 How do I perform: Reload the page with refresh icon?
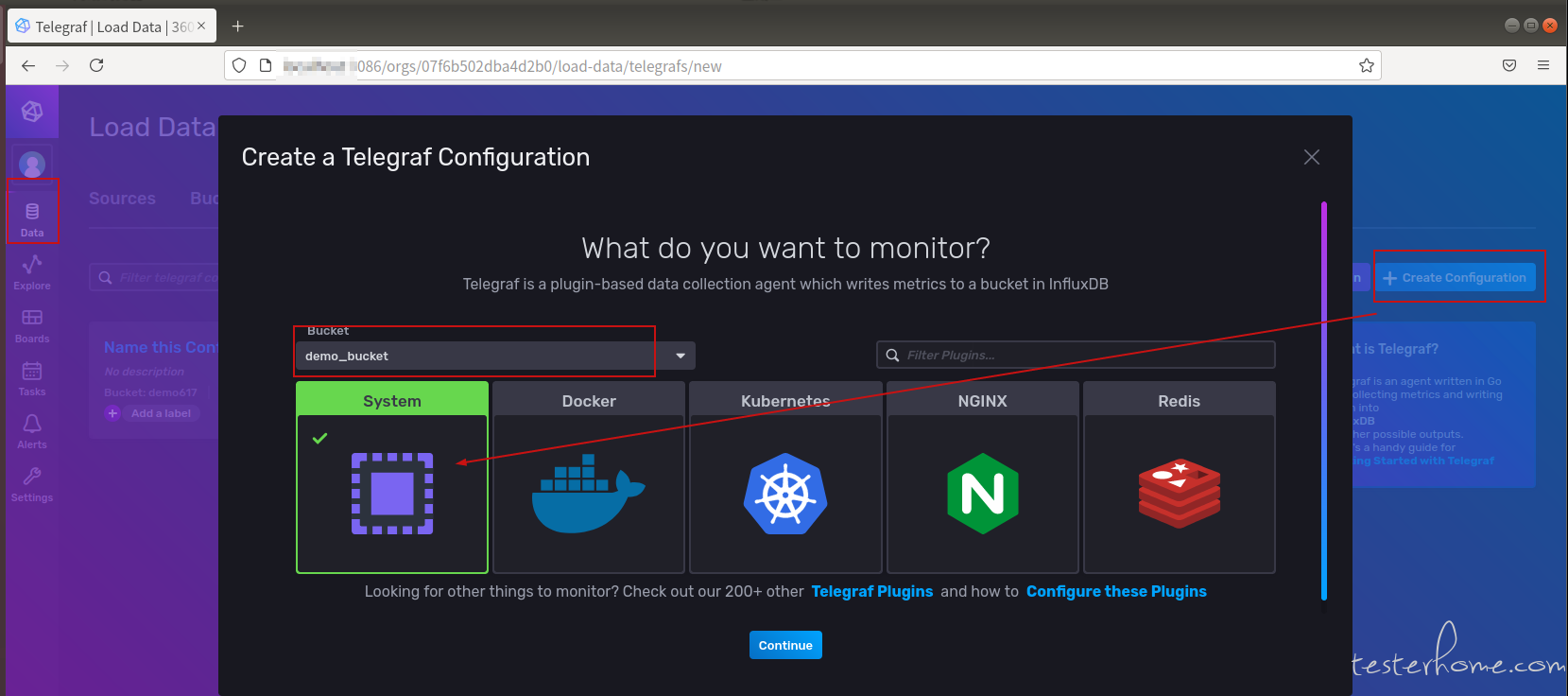click(x=96, y=65)
